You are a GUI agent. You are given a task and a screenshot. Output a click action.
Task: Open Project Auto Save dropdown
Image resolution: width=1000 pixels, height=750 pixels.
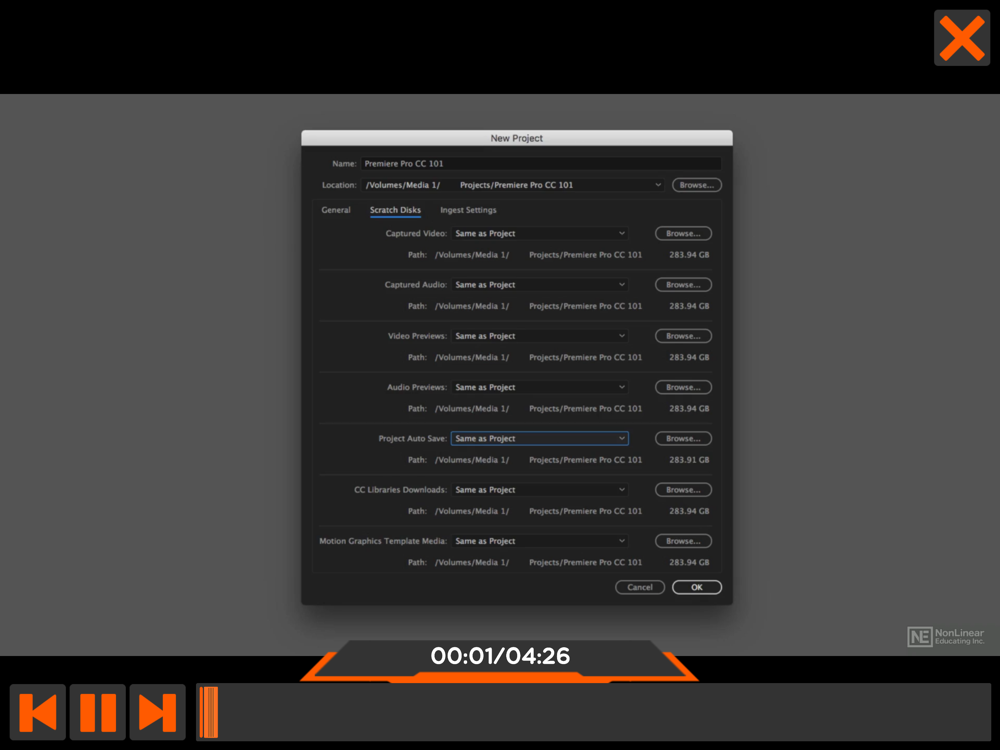tap(540, 439)
